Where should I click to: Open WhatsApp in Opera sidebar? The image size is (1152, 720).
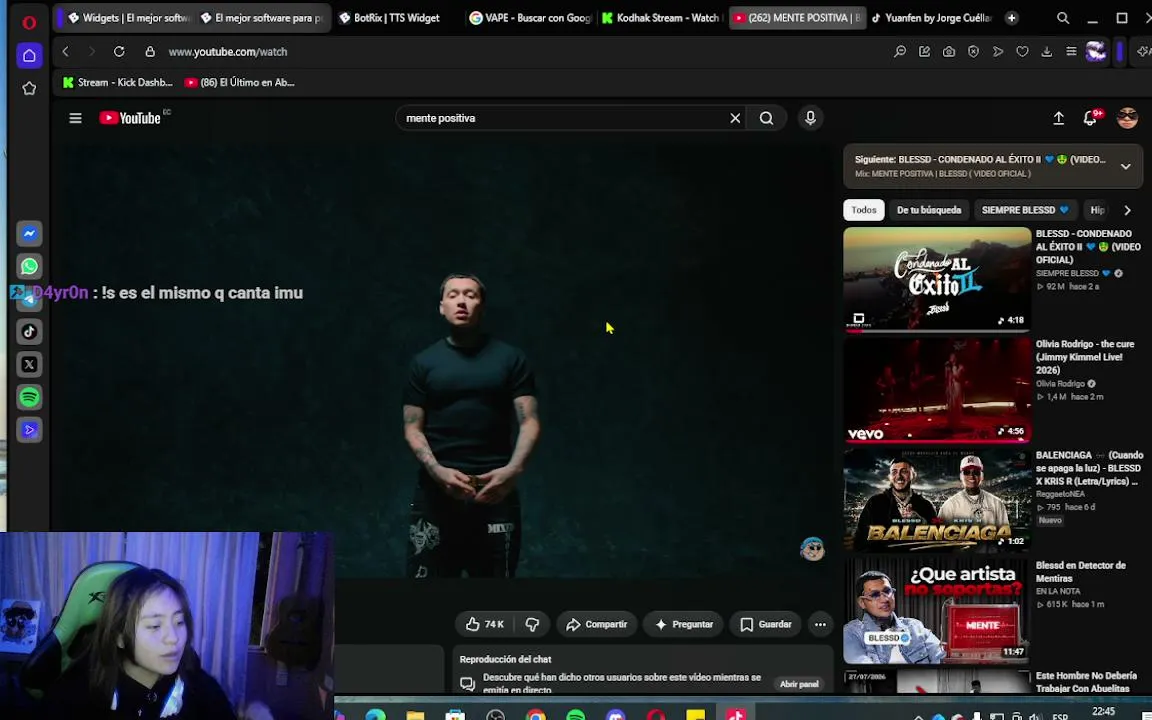tap(29, 266)
